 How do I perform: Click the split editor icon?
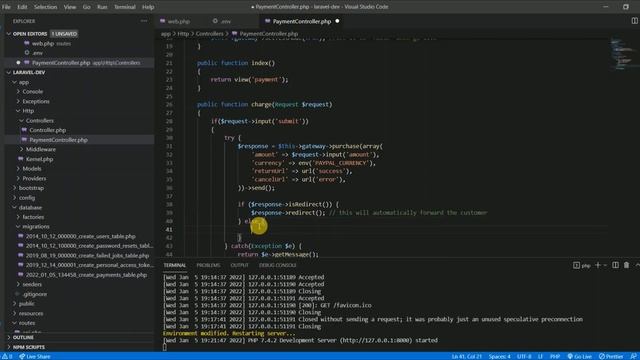634,21
